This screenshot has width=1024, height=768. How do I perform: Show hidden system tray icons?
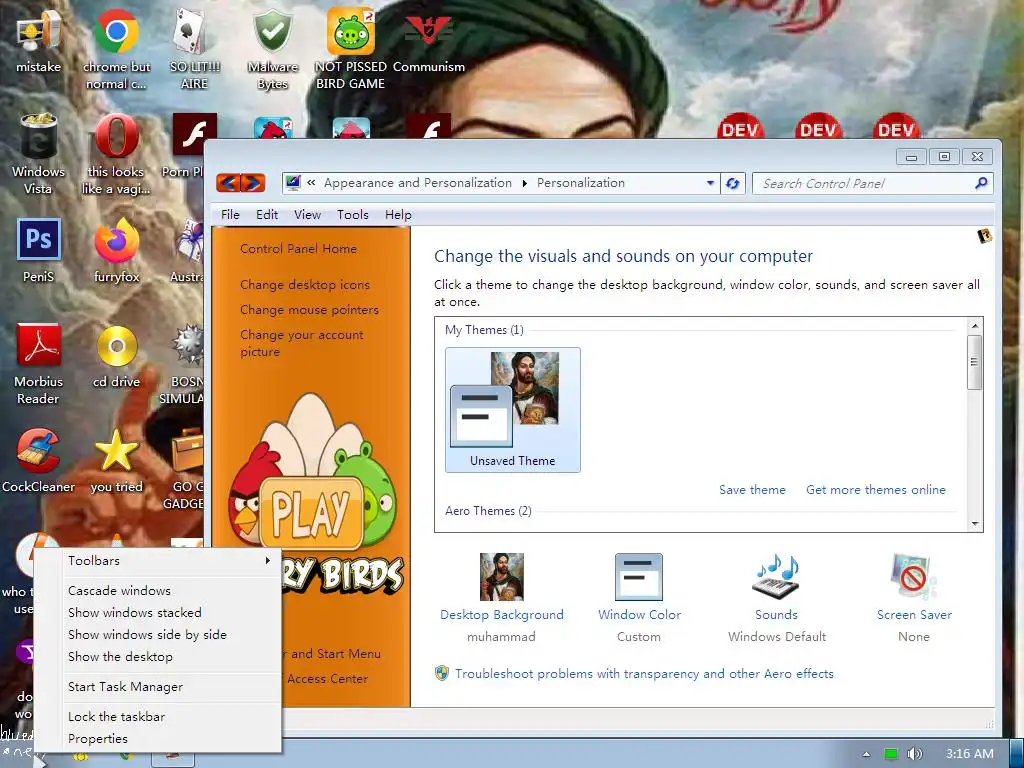pyautogui.click(x=866, y=754)
